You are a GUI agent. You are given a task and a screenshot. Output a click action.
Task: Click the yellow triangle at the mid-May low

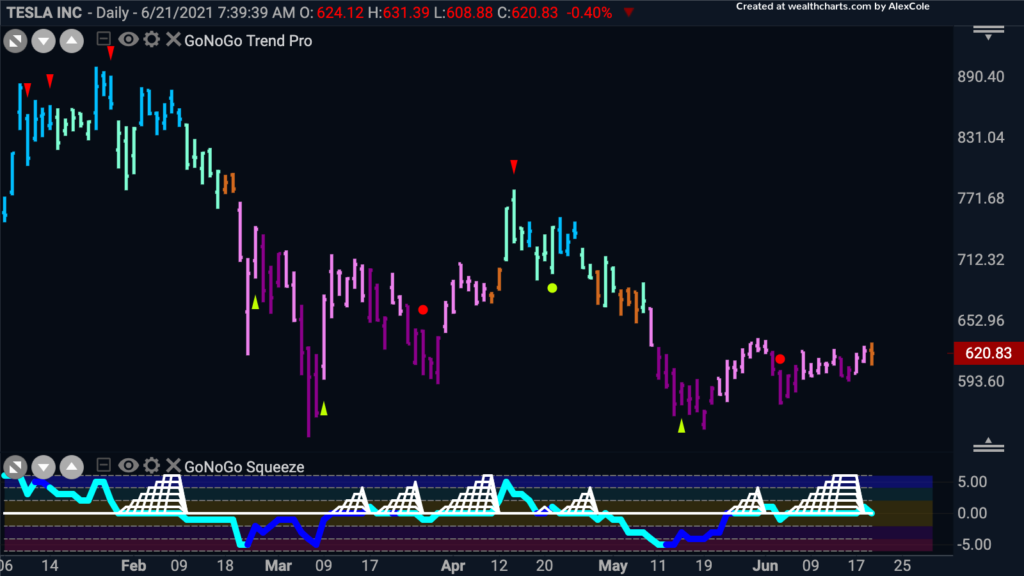[681, 426]
